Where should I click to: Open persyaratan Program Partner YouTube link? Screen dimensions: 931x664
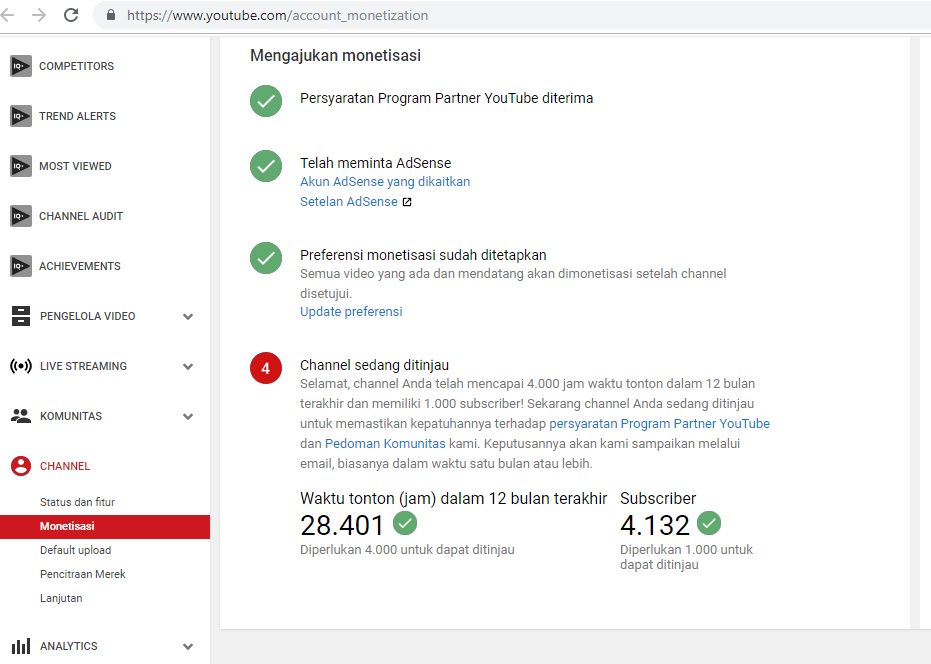click(x=659, y=423)
